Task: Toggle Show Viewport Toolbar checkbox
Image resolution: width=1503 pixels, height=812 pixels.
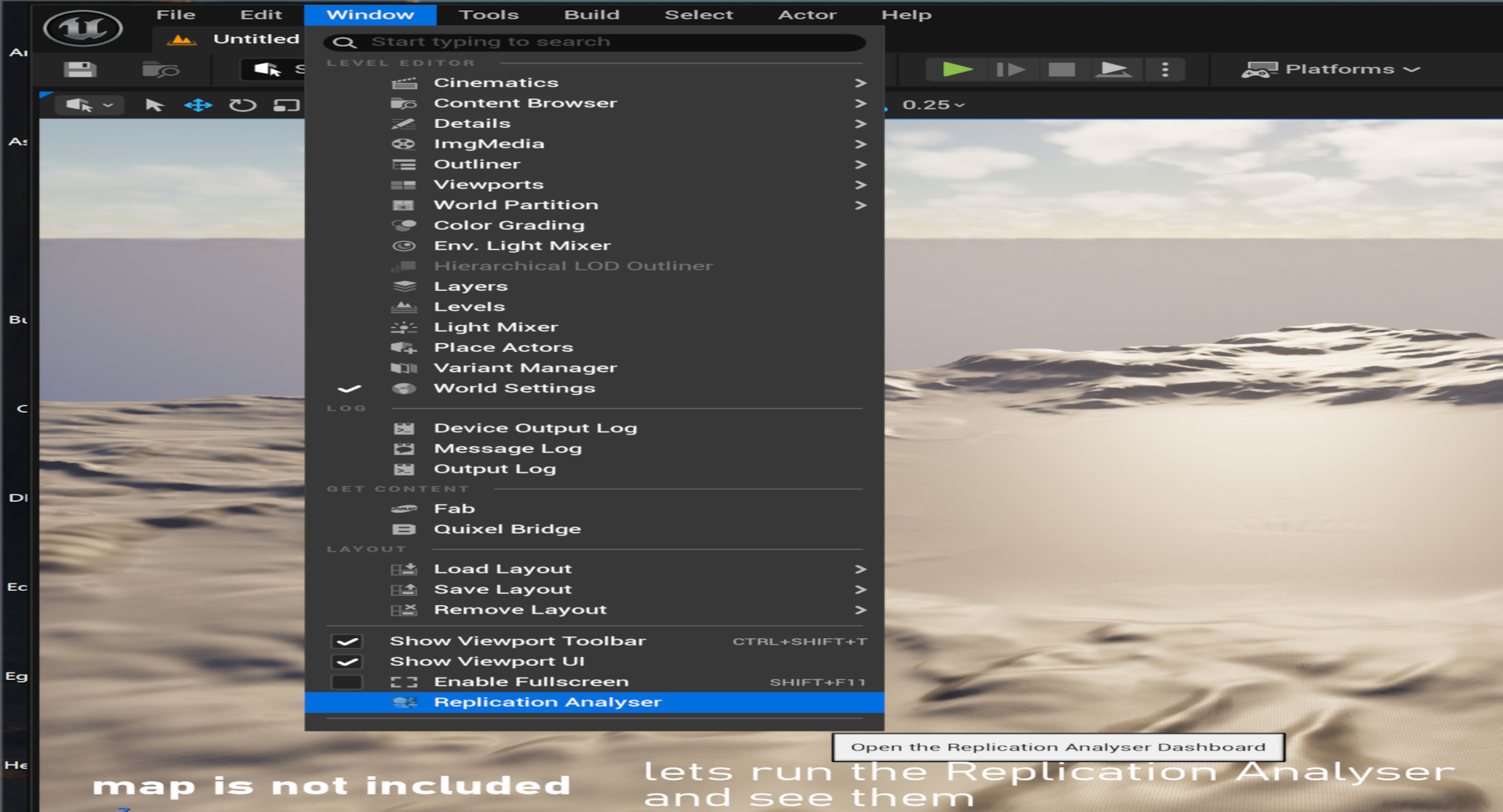Action: (x=347, y=641)
